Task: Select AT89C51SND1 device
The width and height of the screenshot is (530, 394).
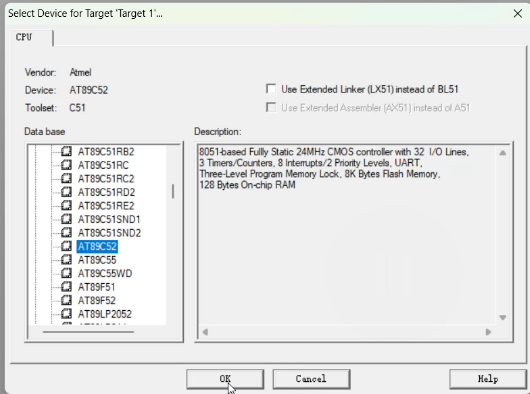Action: [109, 219]
